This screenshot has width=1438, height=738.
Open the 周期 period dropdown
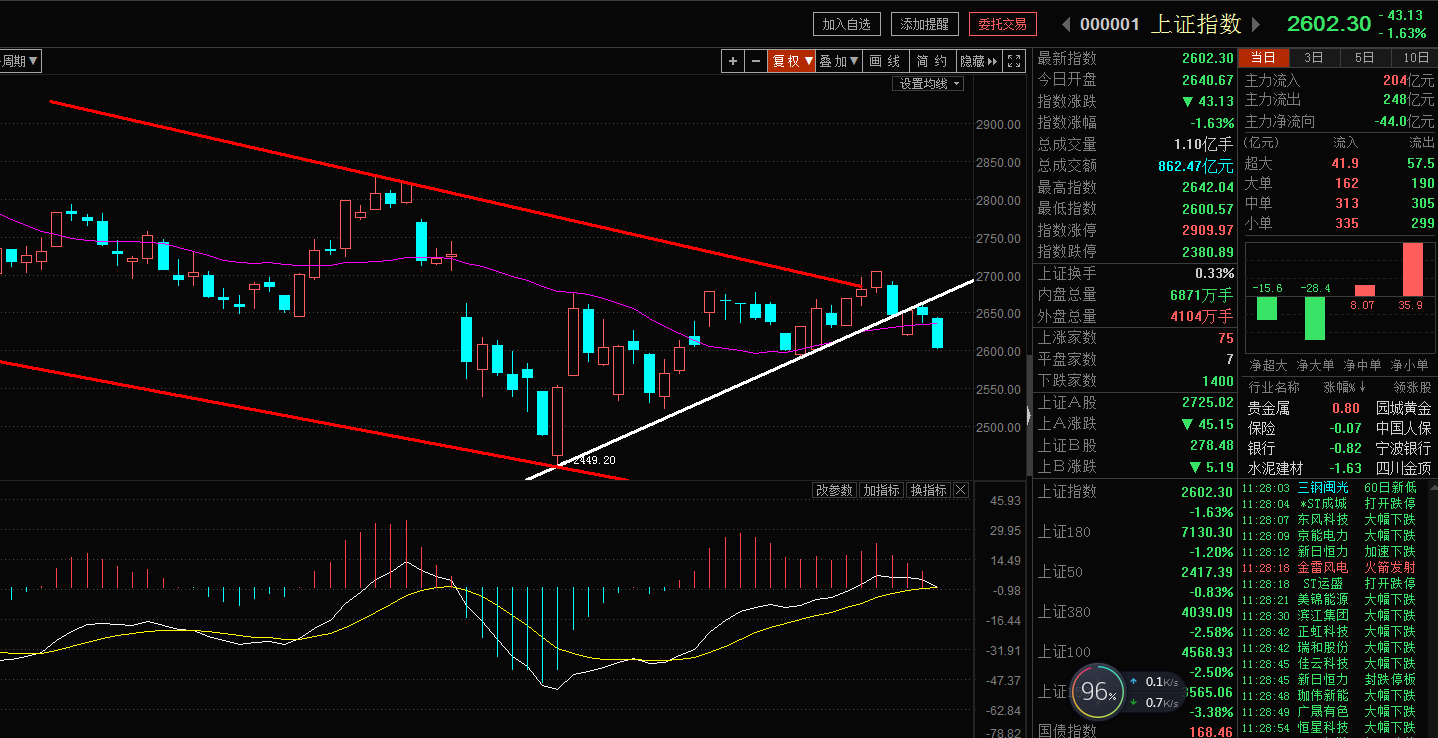pyautogui.click(x=20, y=61)
